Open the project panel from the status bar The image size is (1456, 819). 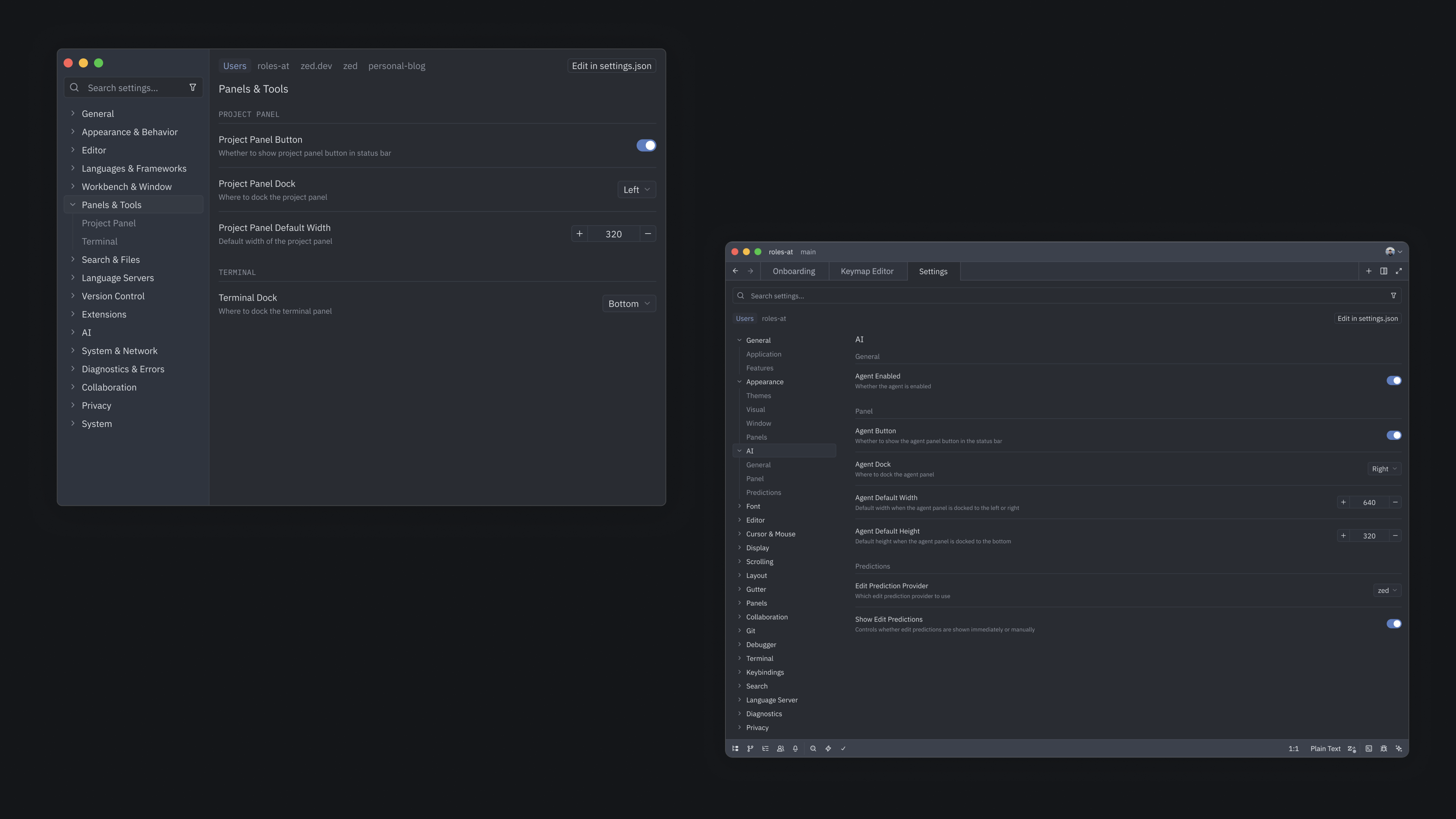(x=735, y=748)
